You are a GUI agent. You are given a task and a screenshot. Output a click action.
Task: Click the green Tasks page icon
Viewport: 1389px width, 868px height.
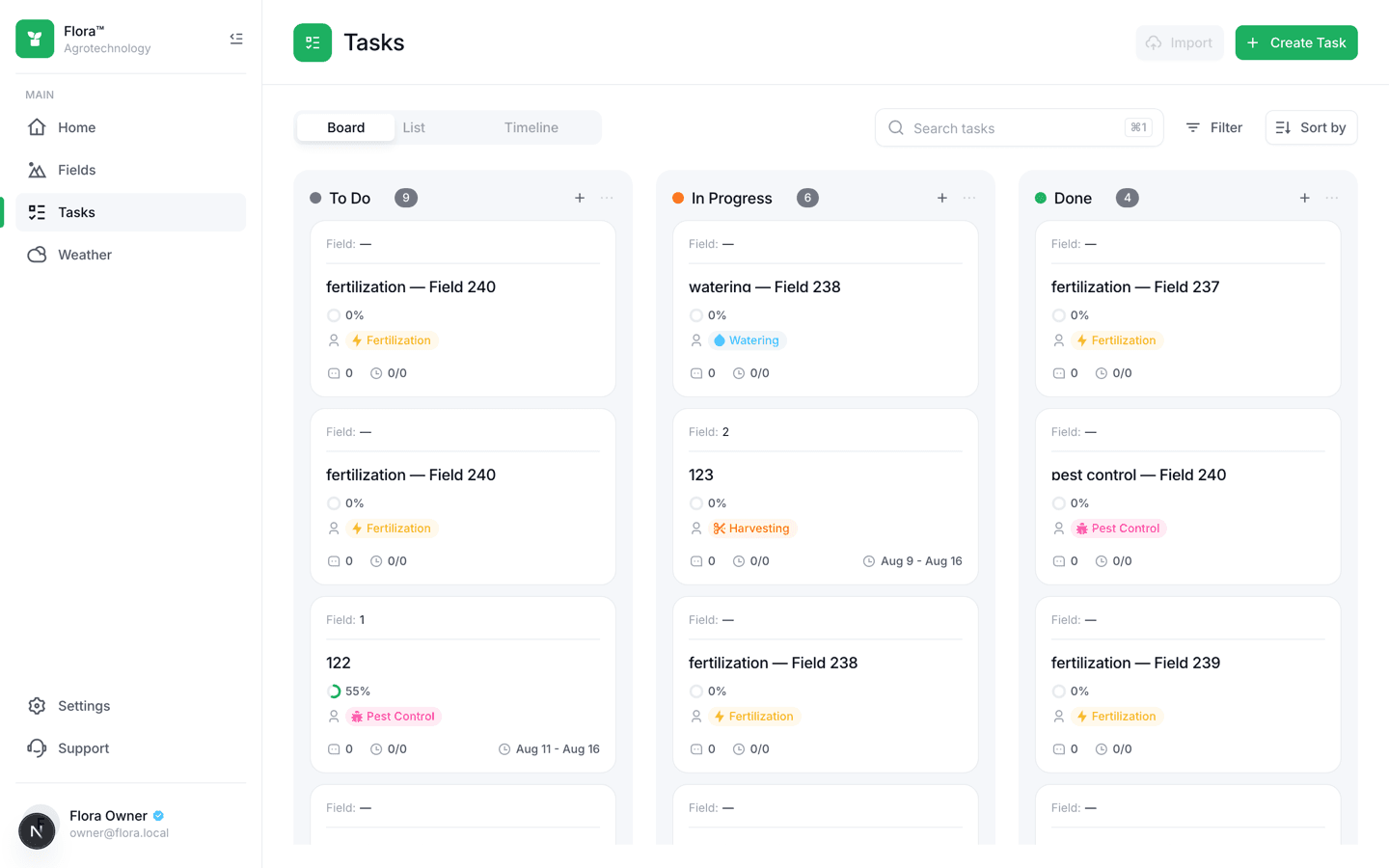coord(313,42)
